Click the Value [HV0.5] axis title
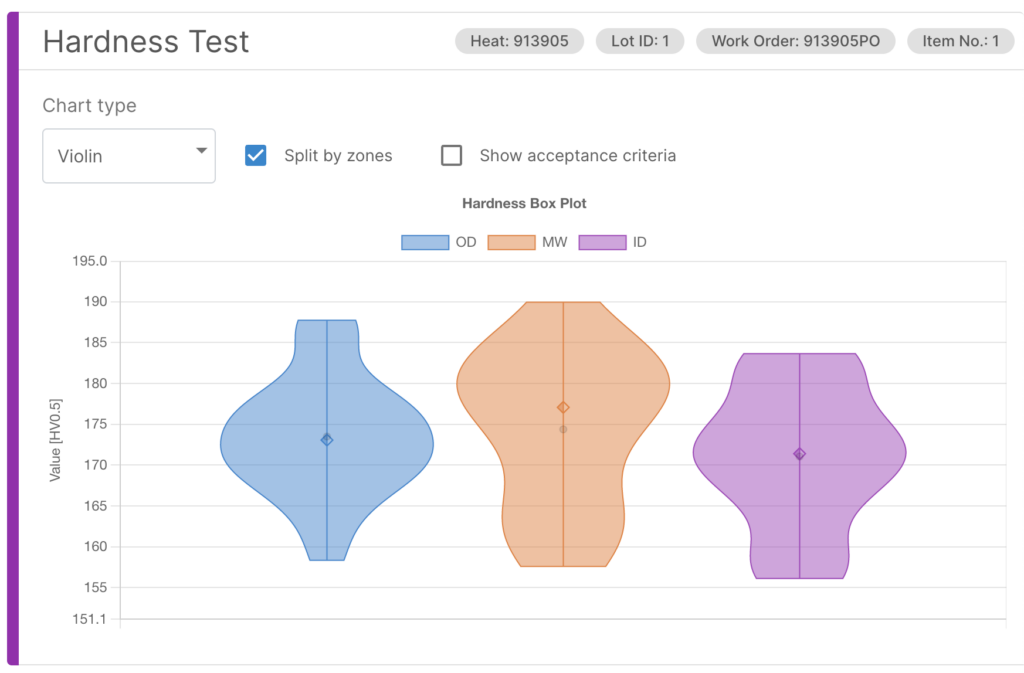Screen dimensions: 1024x673 (x=56, y=440)
